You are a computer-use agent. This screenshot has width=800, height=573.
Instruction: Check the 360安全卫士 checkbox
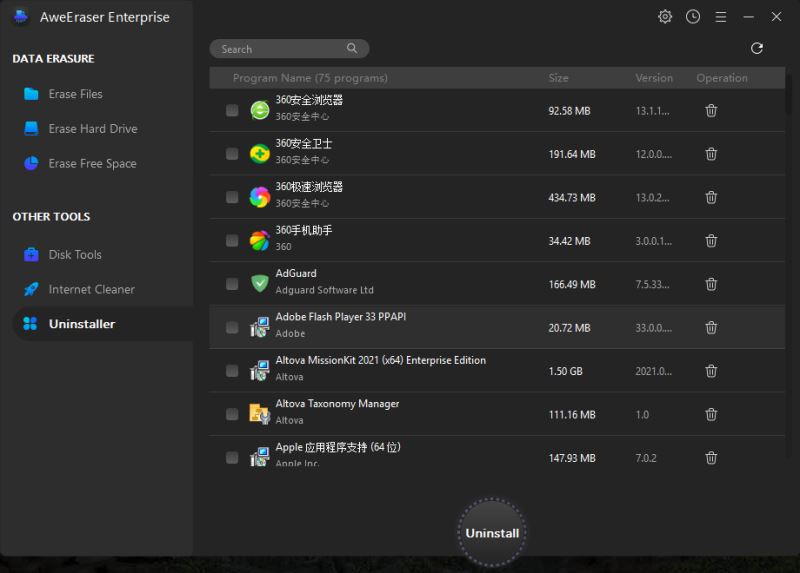coord(232,154)
